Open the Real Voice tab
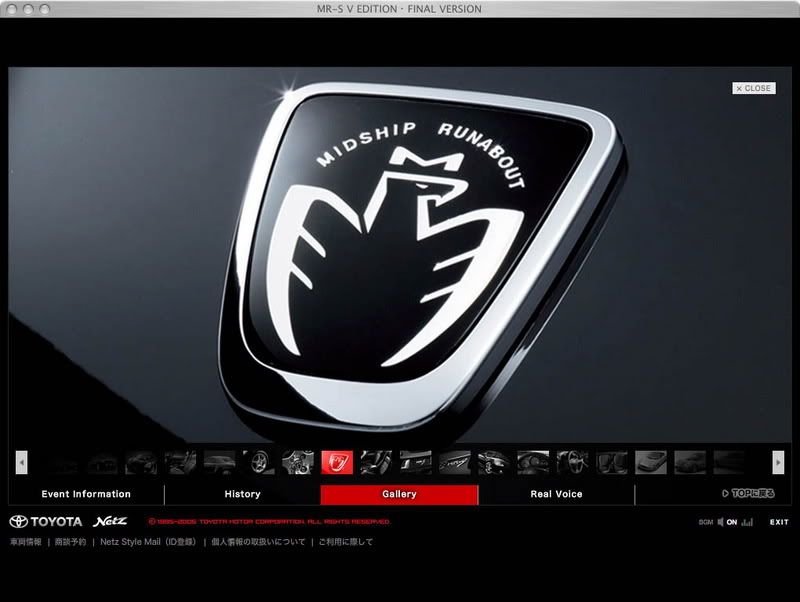The image size is (800, 602). tap(556, 494)
